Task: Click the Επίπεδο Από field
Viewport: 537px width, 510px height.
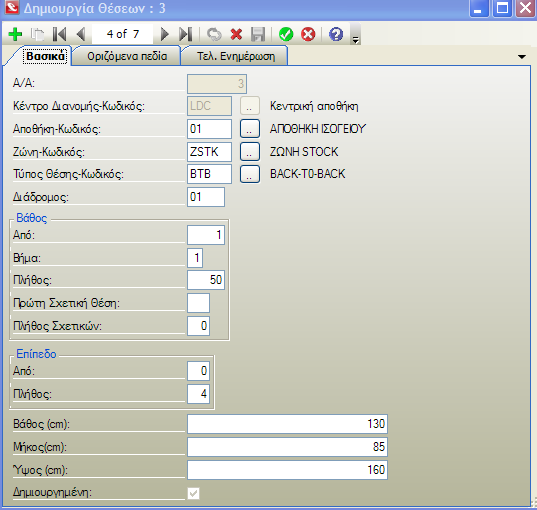Action: tap(198, 371)
